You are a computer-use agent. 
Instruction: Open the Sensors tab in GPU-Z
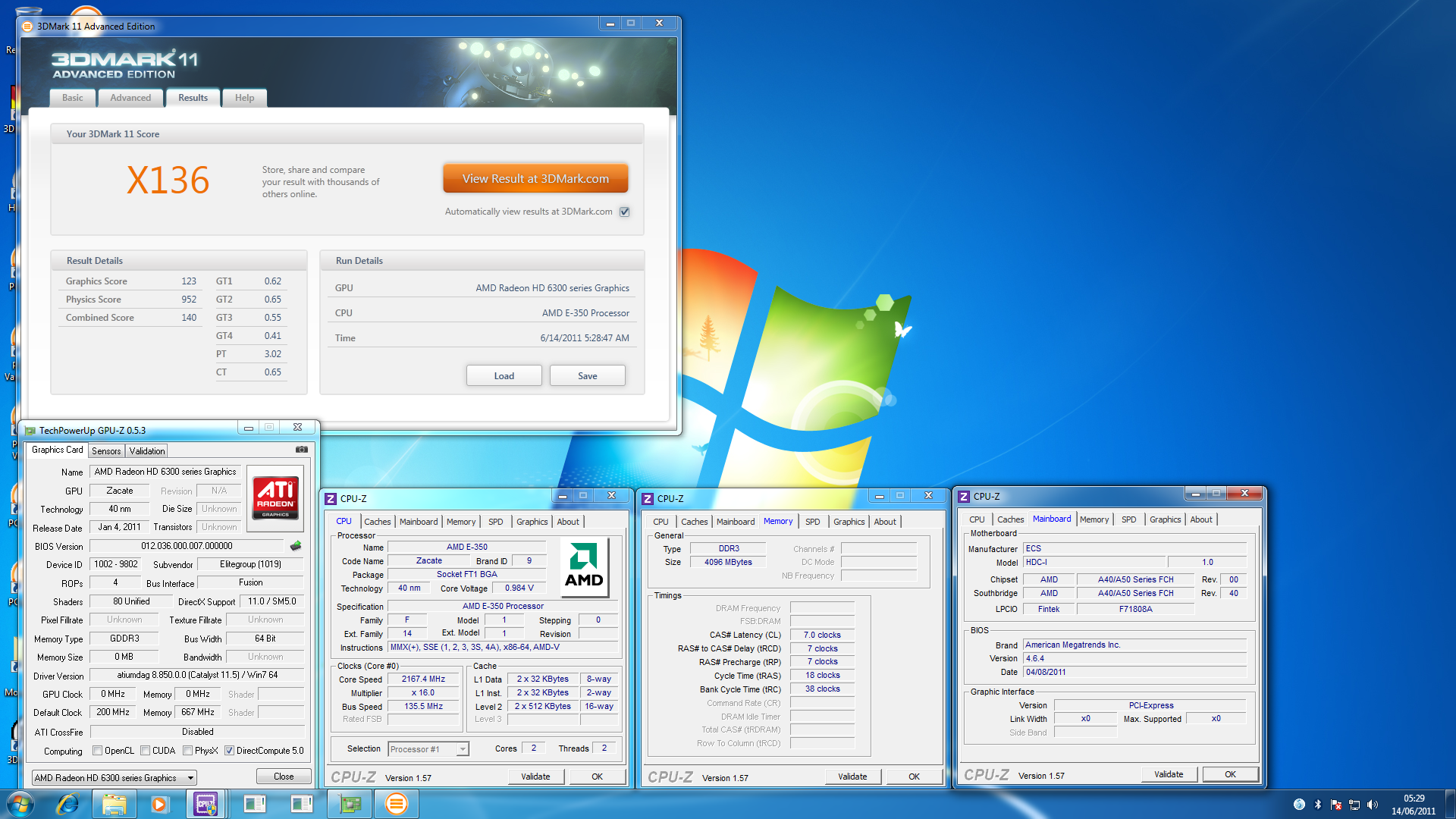point(106,451)
